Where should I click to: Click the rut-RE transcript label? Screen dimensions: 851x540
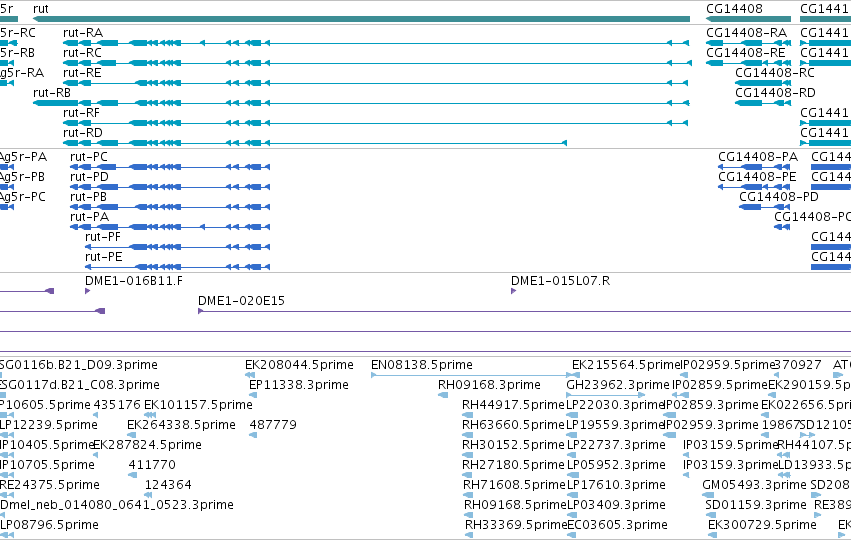82,73
